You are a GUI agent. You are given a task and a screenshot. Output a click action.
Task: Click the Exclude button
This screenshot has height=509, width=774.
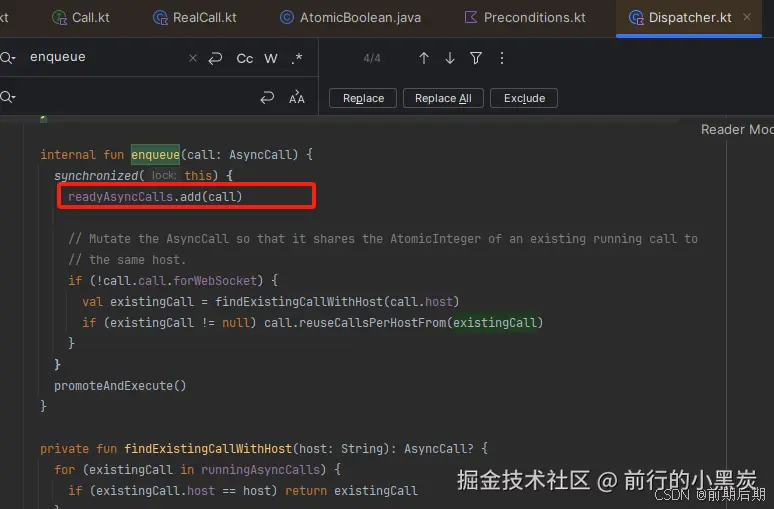pos(524,98)
